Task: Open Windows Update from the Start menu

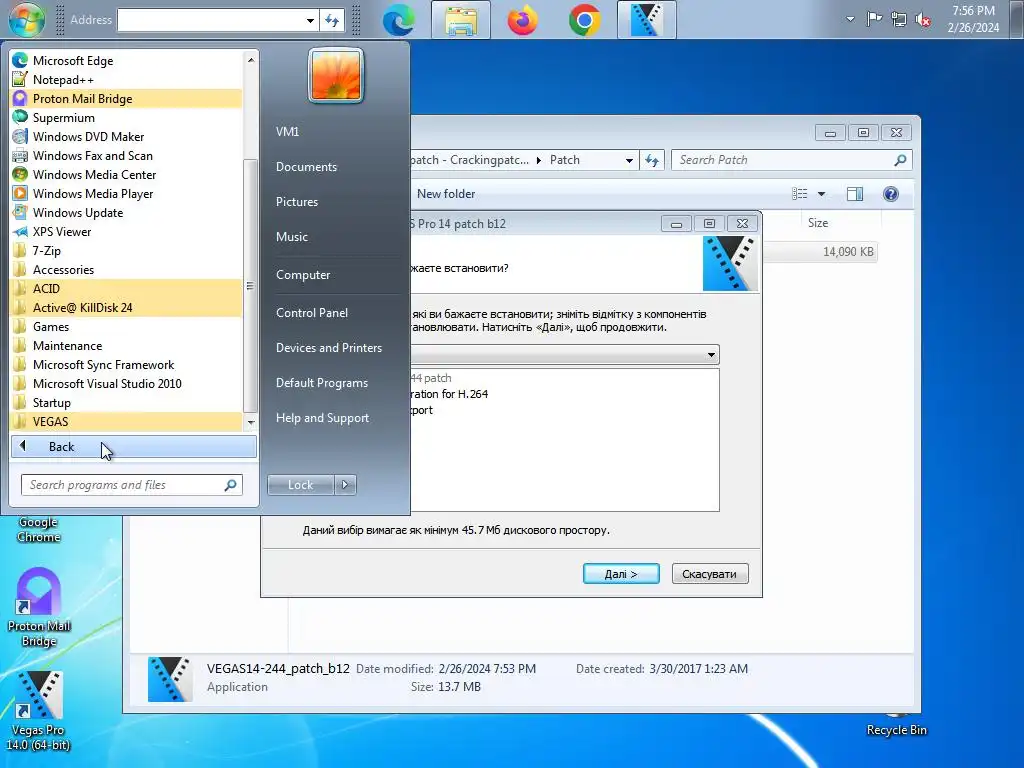Action: pyautogui.click(x=126, y=212)
